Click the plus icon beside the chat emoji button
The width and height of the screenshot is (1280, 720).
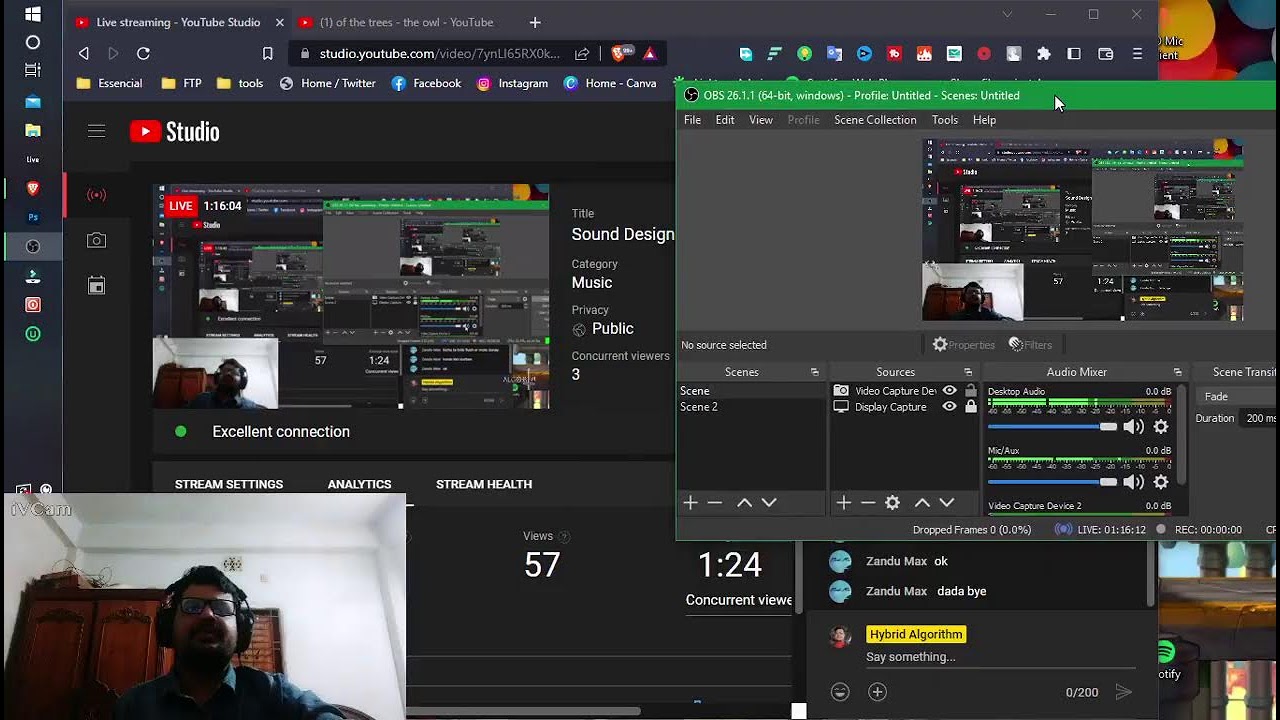pos(877,692)
